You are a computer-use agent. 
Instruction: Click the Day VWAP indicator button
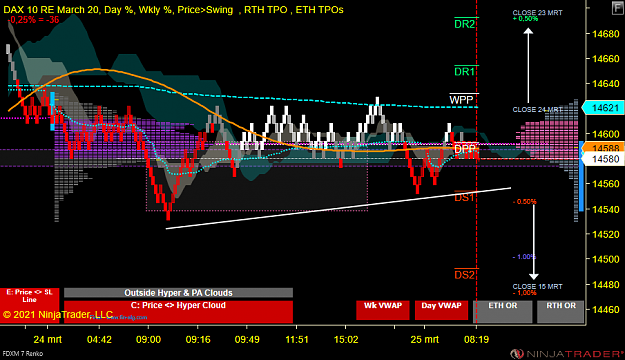[441, 310]
